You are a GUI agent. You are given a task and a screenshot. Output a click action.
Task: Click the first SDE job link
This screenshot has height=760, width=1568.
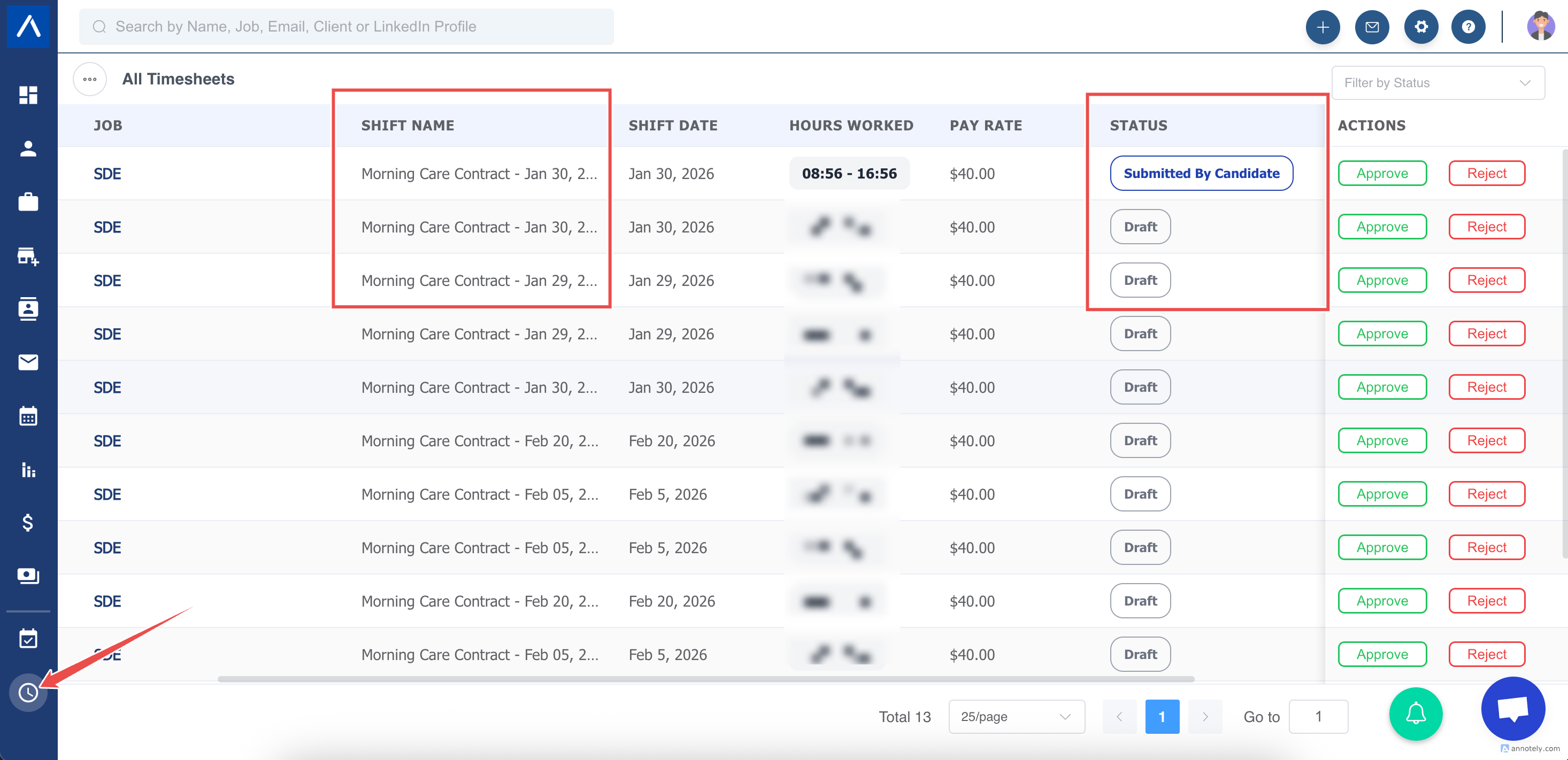click(x=107, y=173)
